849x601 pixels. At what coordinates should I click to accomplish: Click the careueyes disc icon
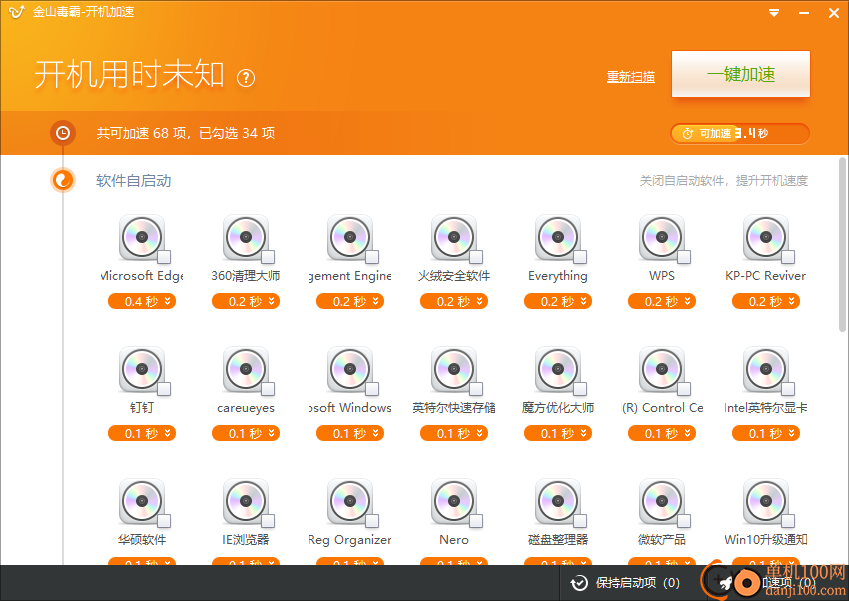click(246, 369)
